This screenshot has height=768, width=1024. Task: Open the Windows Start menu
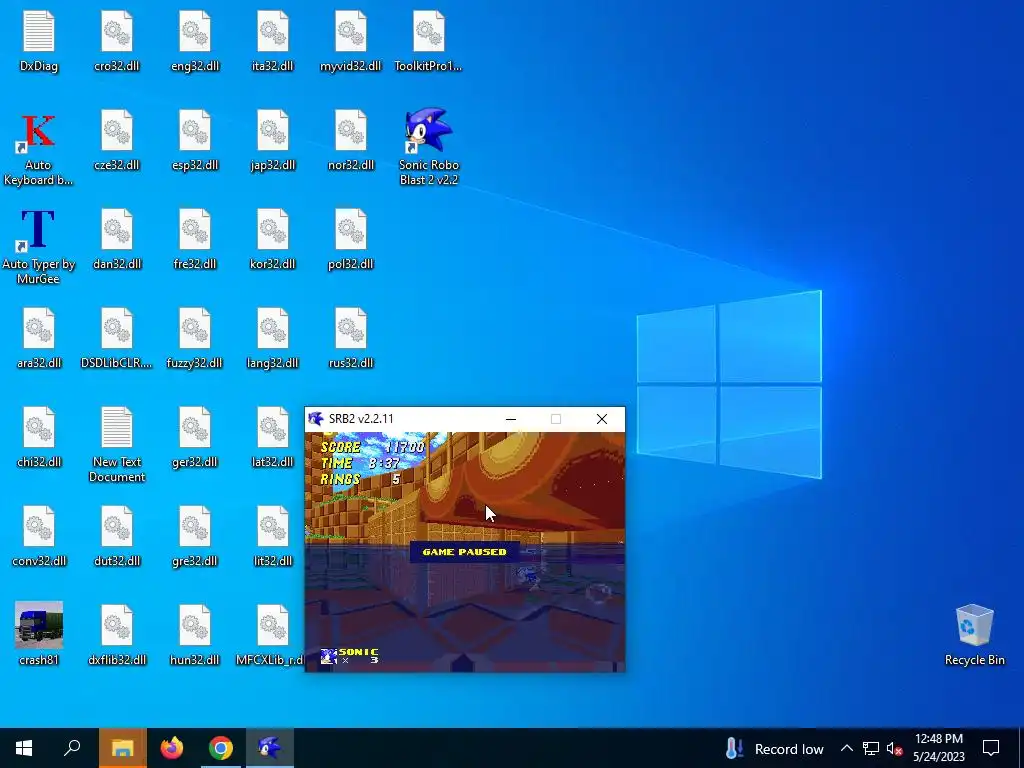coord(24,748)
